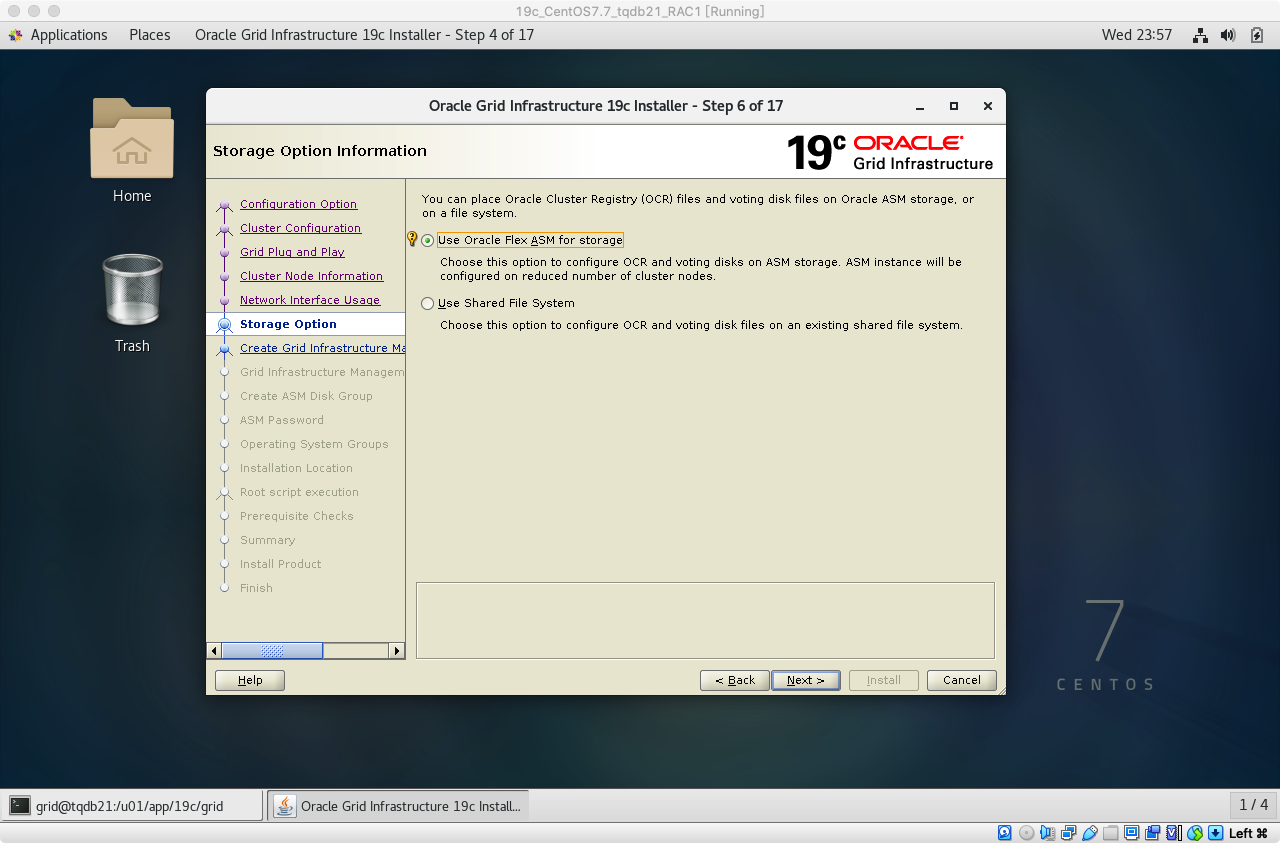
Task: Switch to Oracle Grid Infrastructure installer taskbar item
Action: 399,806
